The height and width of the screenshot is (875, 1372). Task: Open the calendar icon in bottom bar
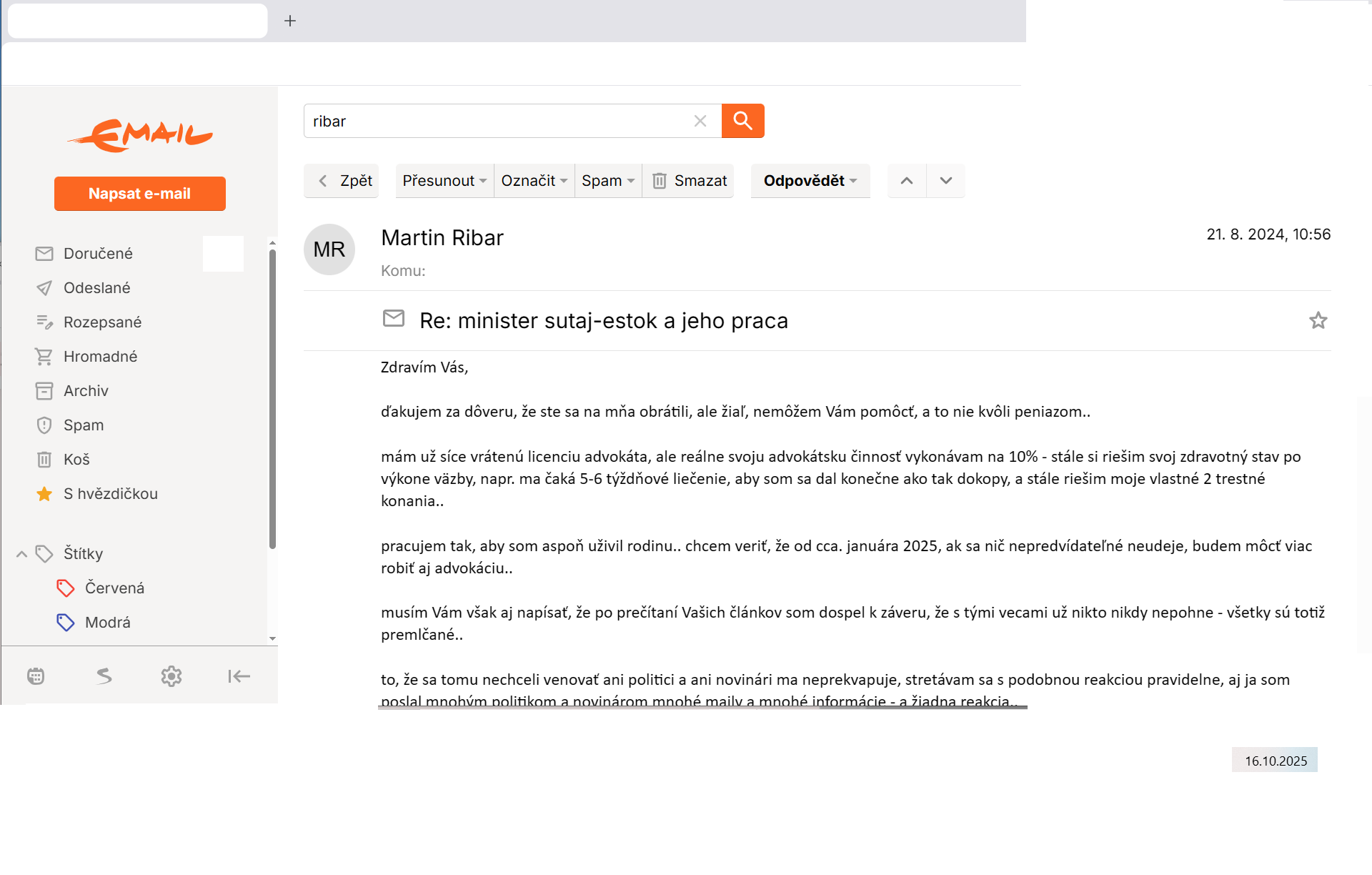pos(36,676)
